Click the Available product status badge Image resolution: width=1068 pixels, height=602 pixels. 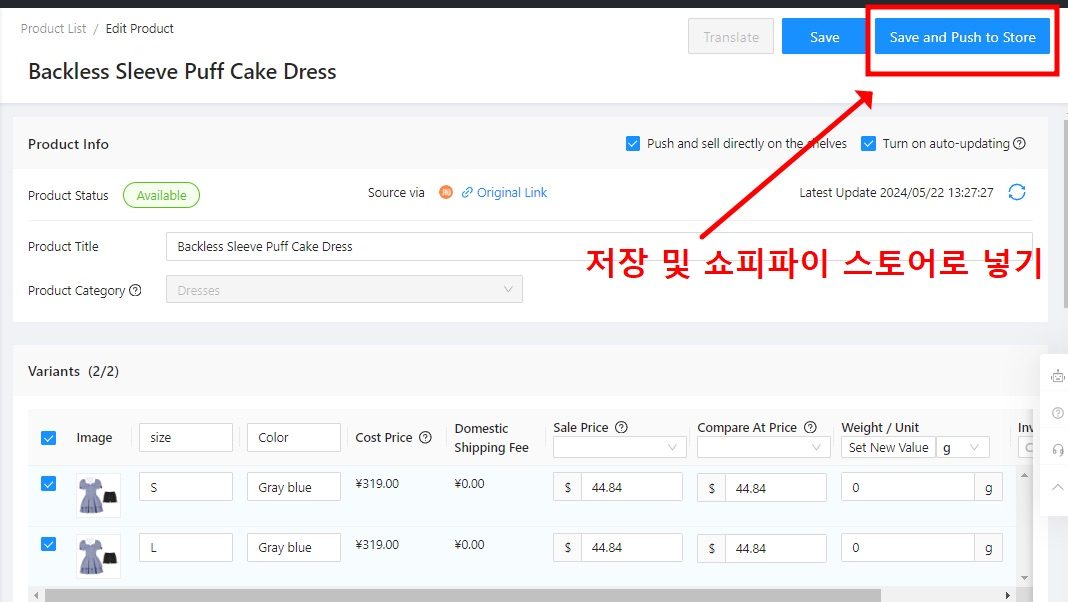(161, 195)
